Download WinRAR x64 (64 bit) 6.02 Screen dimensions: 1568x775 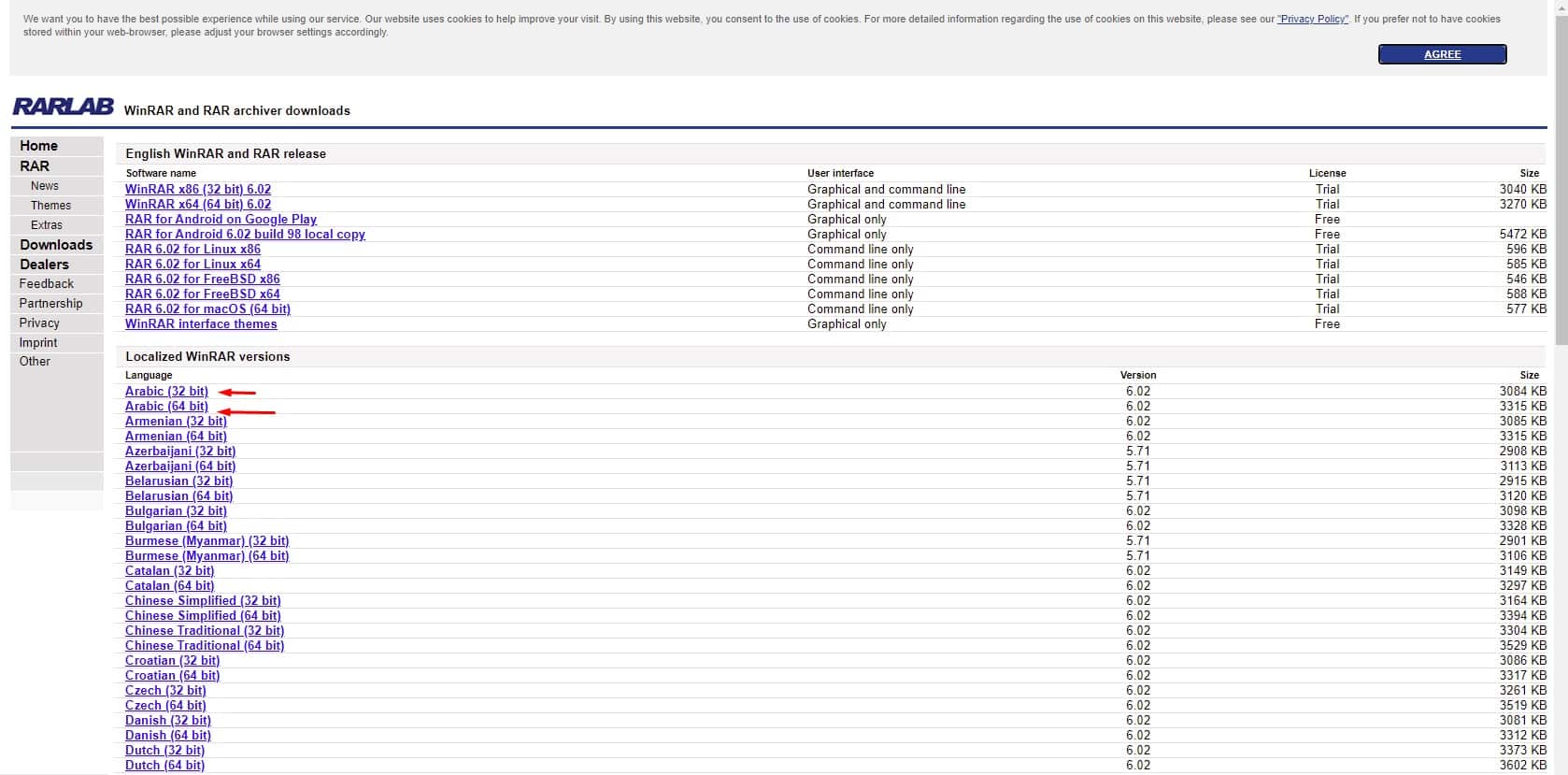tap(198, 204)
